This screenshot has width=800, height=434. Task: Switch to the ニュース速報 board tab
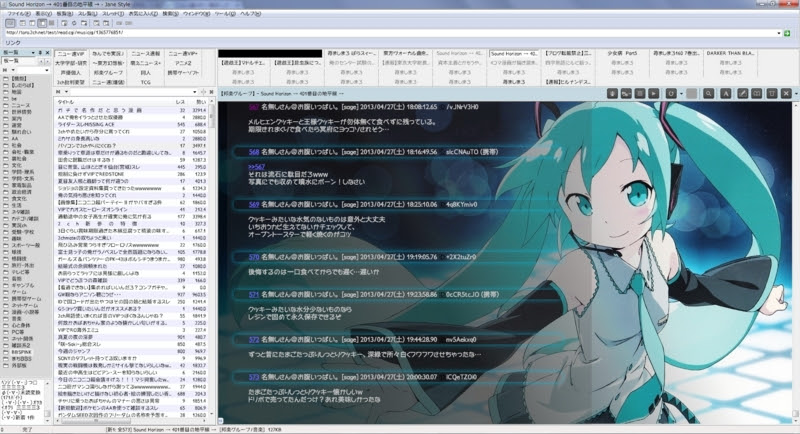click(145, 54)
